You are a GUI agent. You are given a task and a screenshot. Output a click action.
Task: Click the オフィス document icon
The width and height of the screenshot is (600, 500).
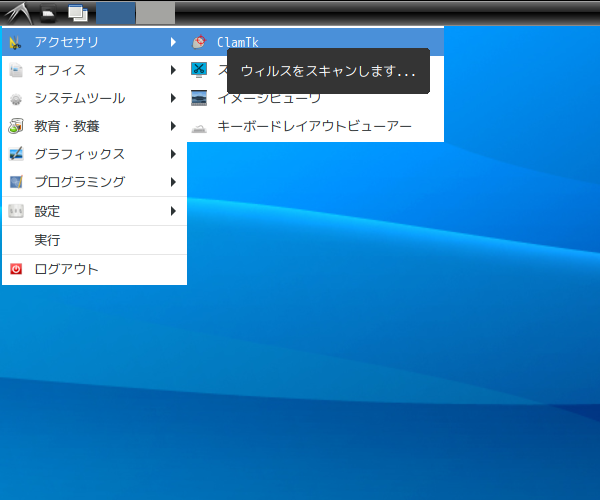(16, 70)
